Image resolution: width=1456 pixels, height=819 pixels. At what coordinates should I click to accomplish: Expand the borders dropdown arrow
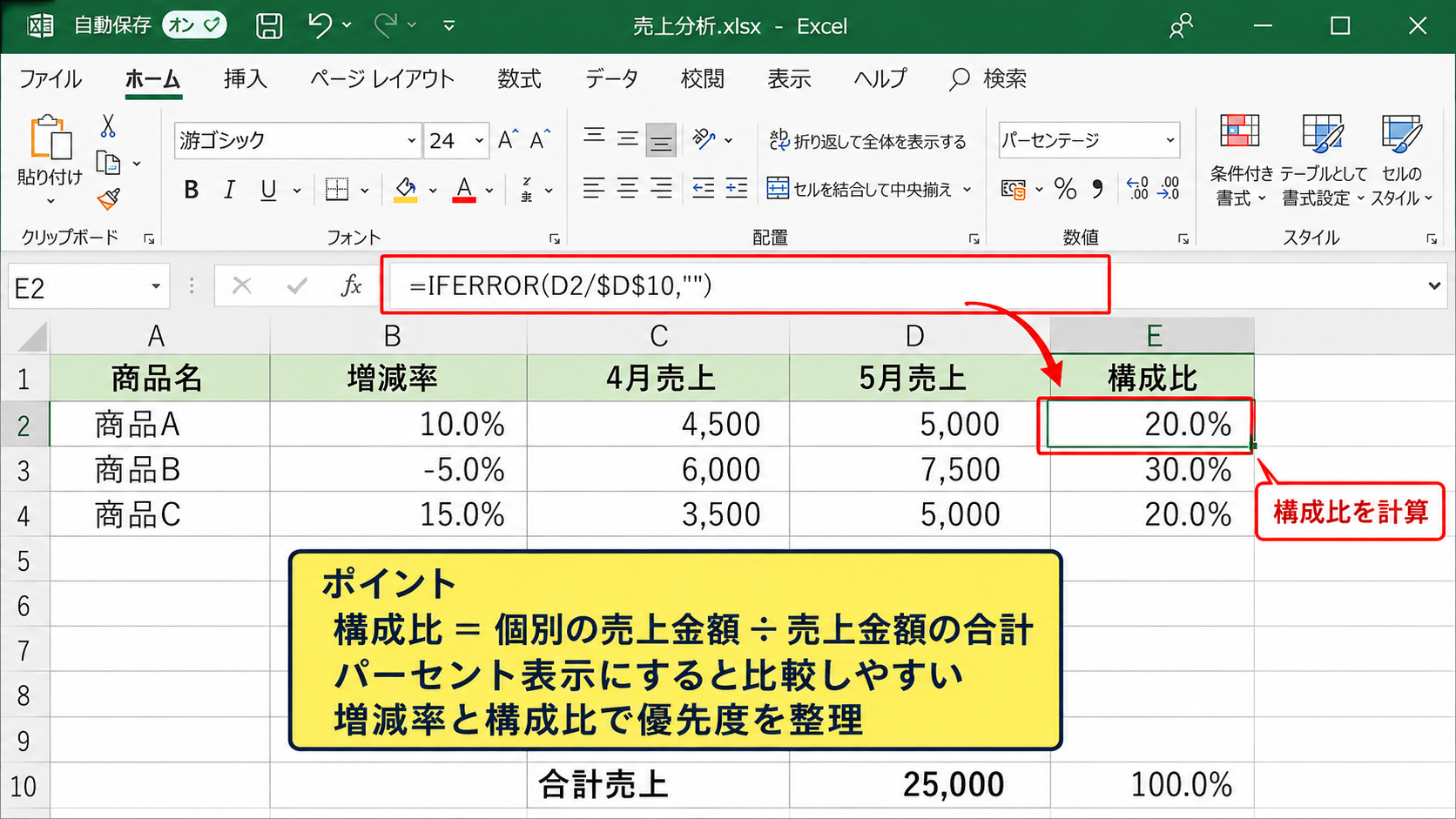[364, 190]
